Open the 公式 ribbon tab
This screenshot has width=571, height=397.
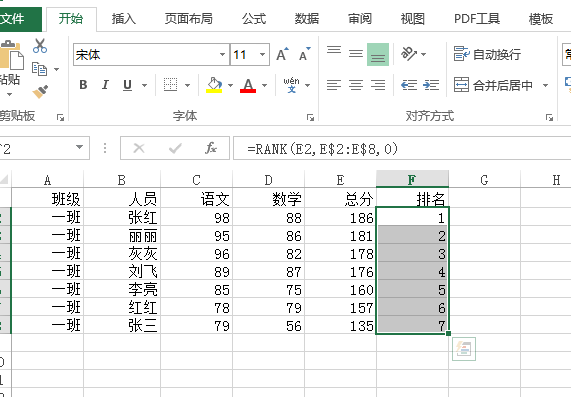(254, 19)
